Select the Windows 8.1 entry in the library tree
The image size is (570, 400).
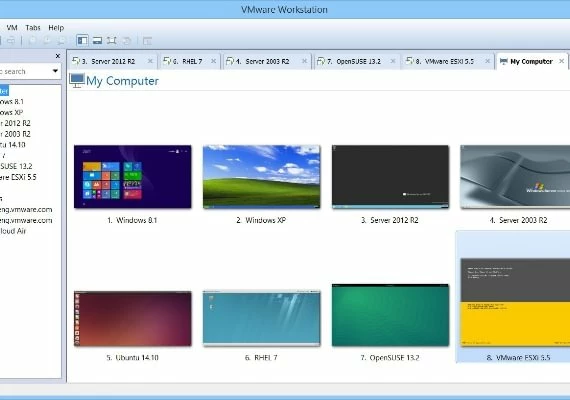12,101
